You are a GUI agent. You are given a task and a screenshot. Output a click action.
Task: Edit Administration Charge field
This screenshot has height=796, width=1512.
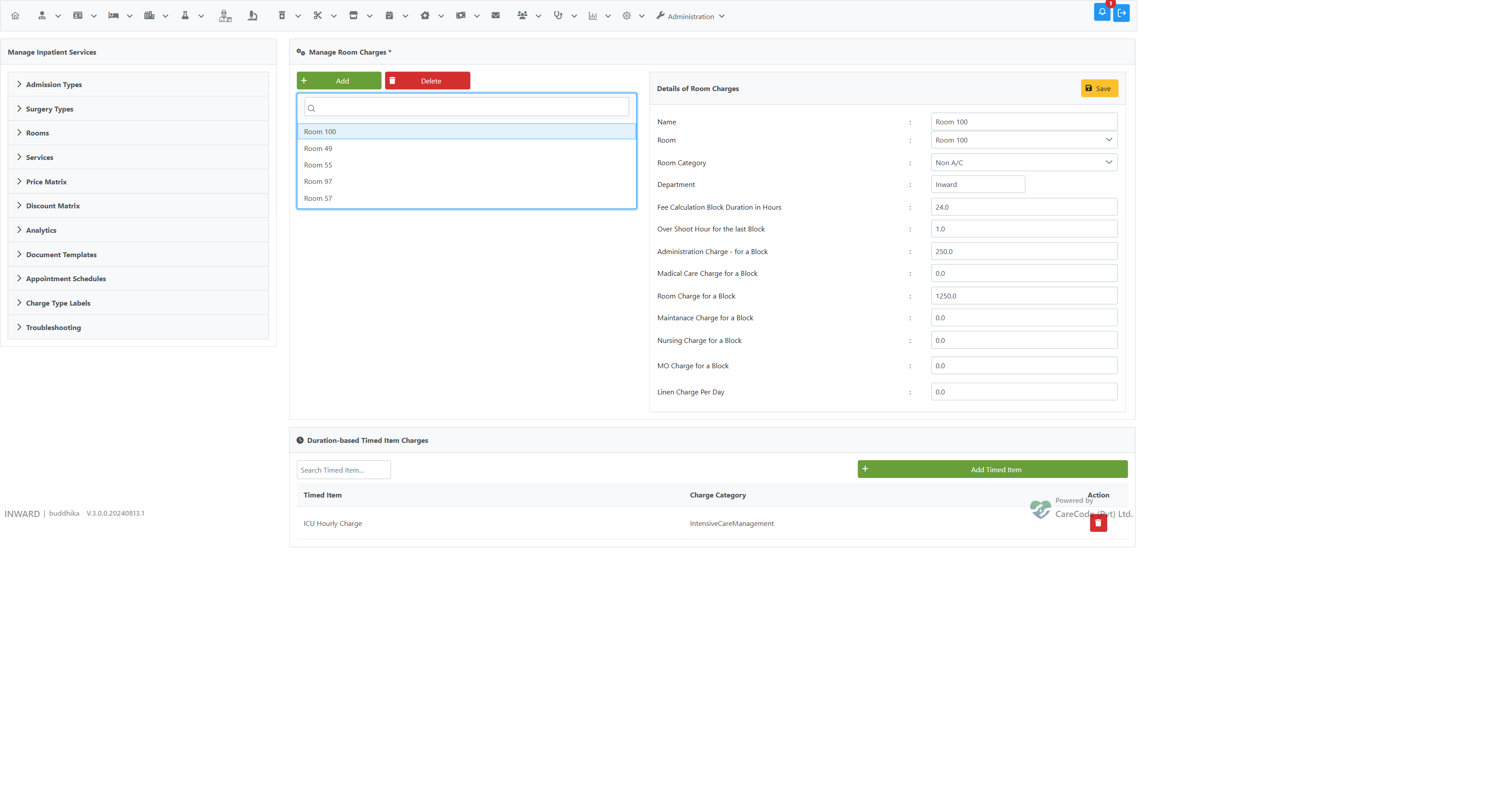1024,252
